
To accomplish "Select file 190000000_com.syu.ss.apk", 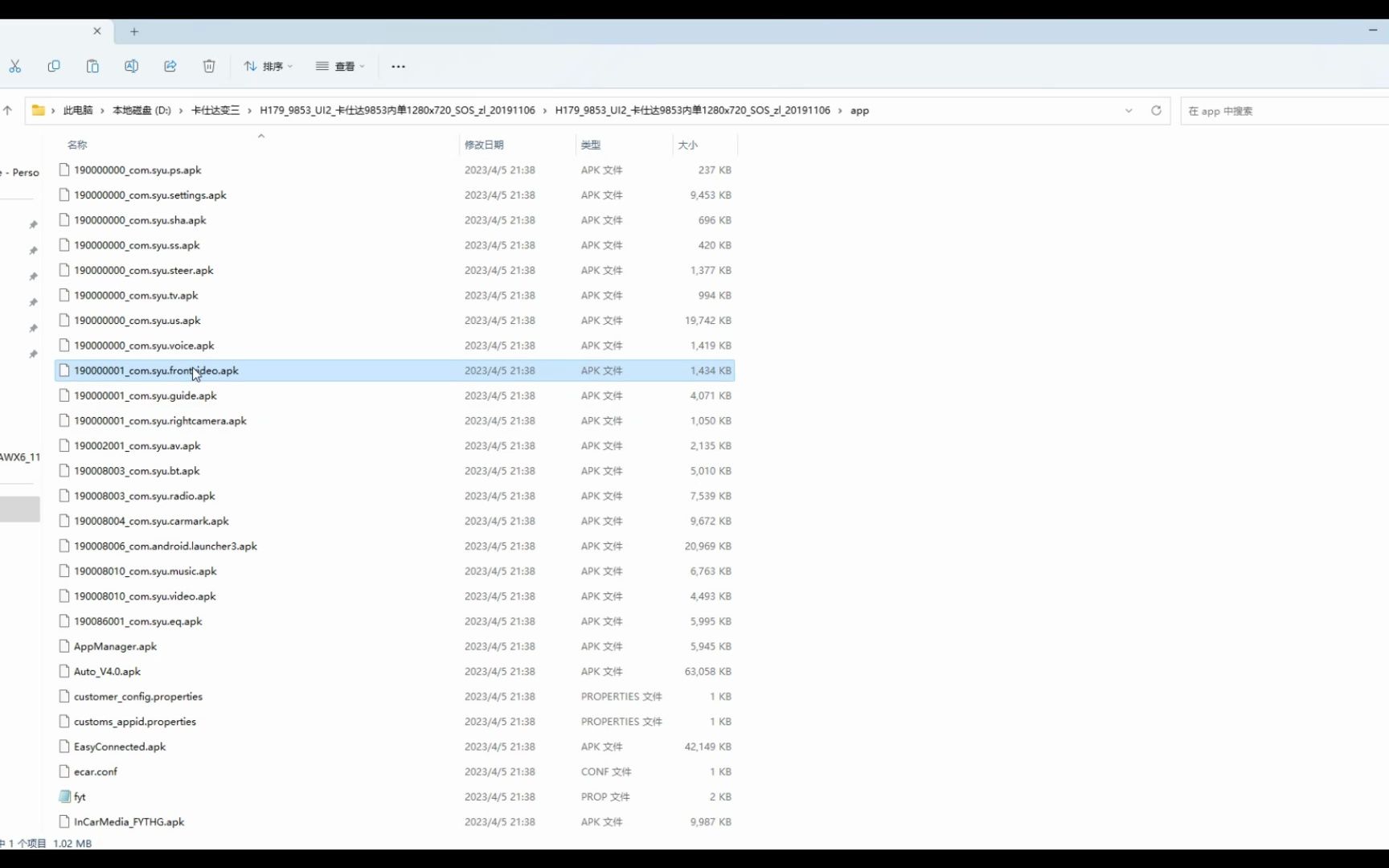I will 395,245.
